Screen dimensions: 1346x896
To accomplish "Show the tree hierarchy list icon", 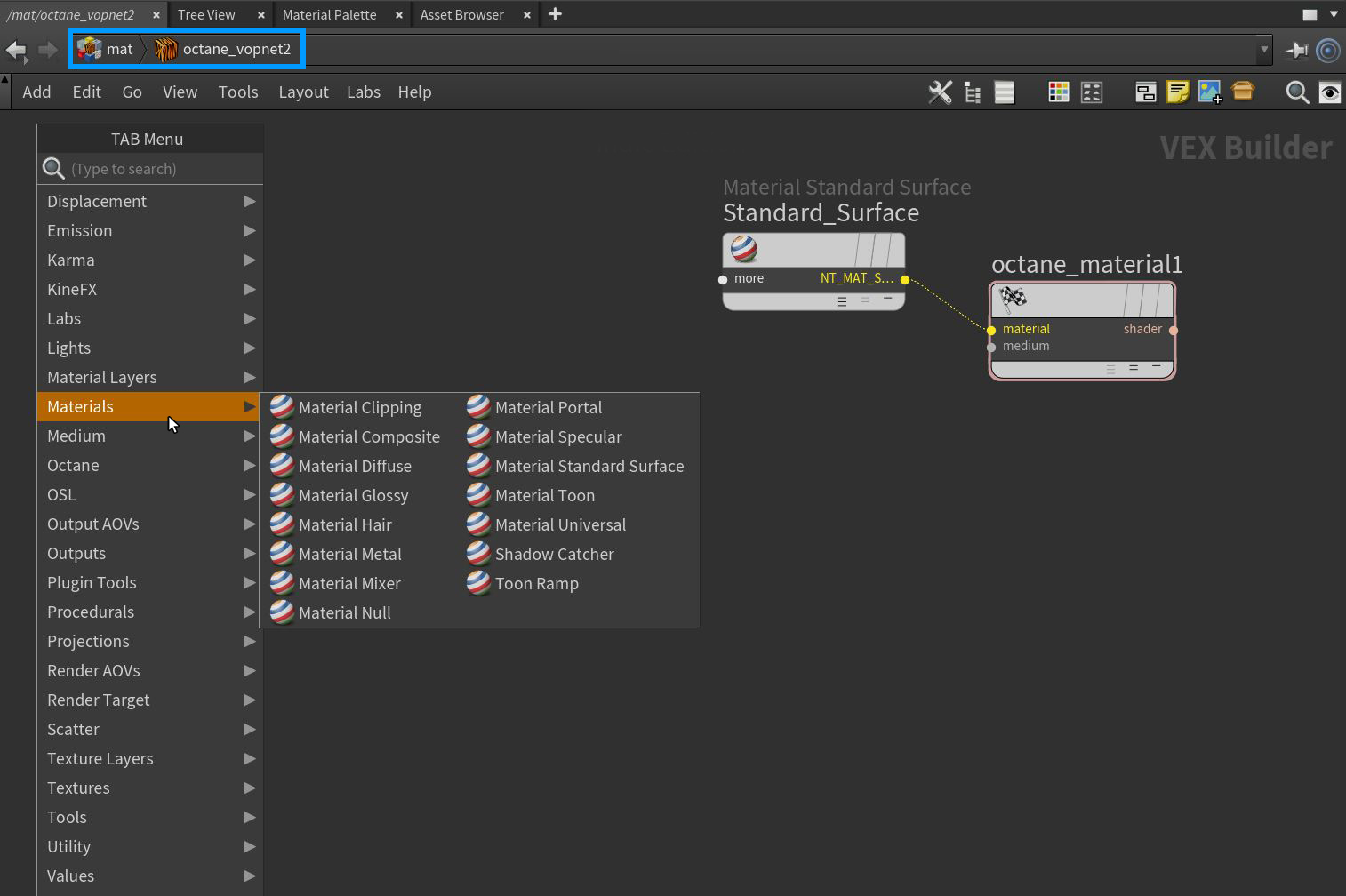I will pos(973,92).
